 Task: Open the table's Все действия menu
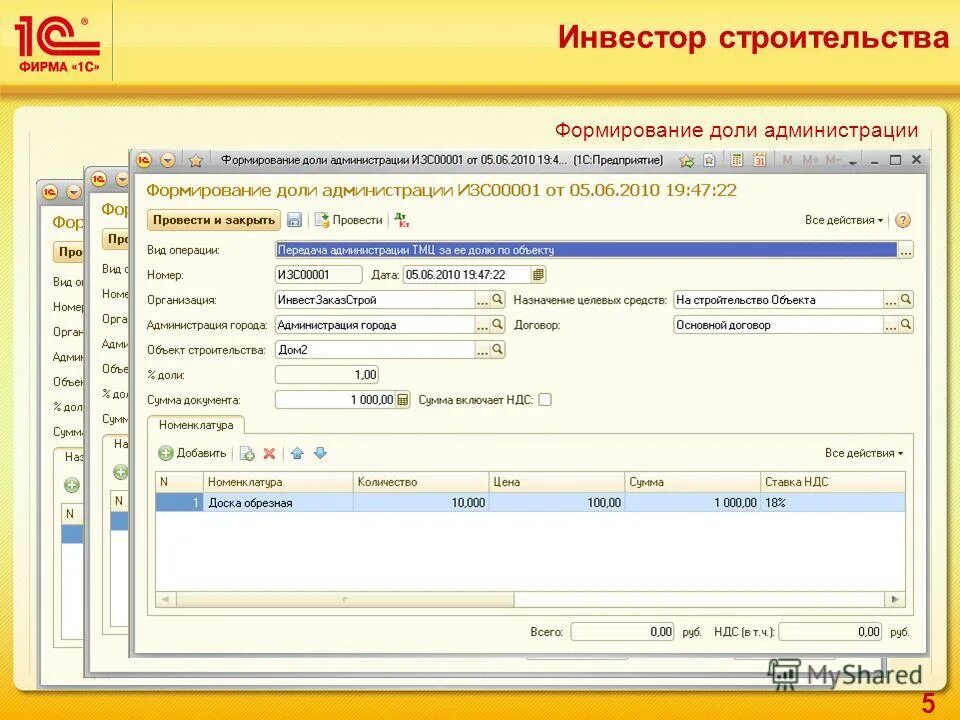tap(864, 453)
